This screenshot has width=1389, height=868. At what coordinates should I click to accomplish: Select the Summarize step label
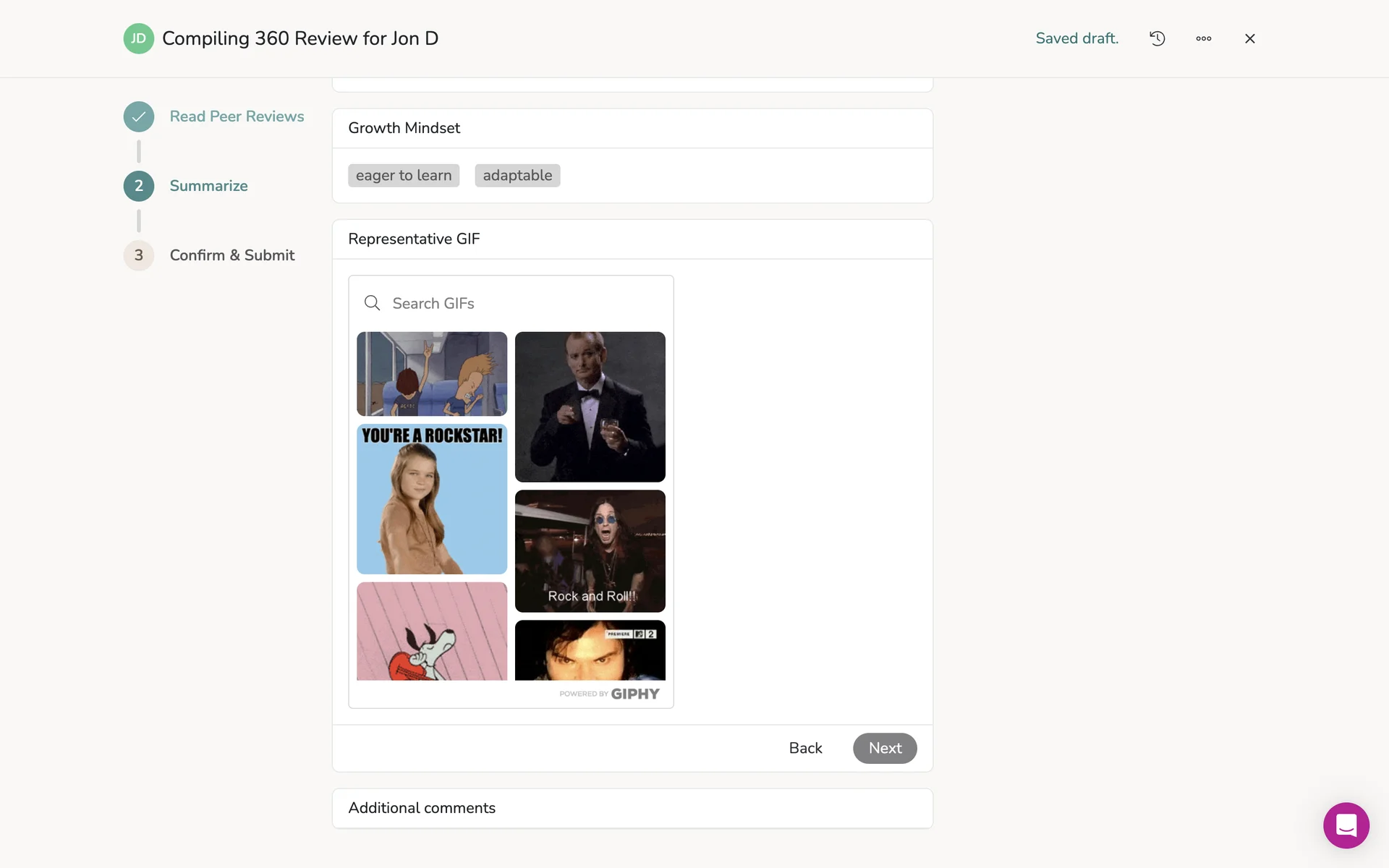point(208,186)
